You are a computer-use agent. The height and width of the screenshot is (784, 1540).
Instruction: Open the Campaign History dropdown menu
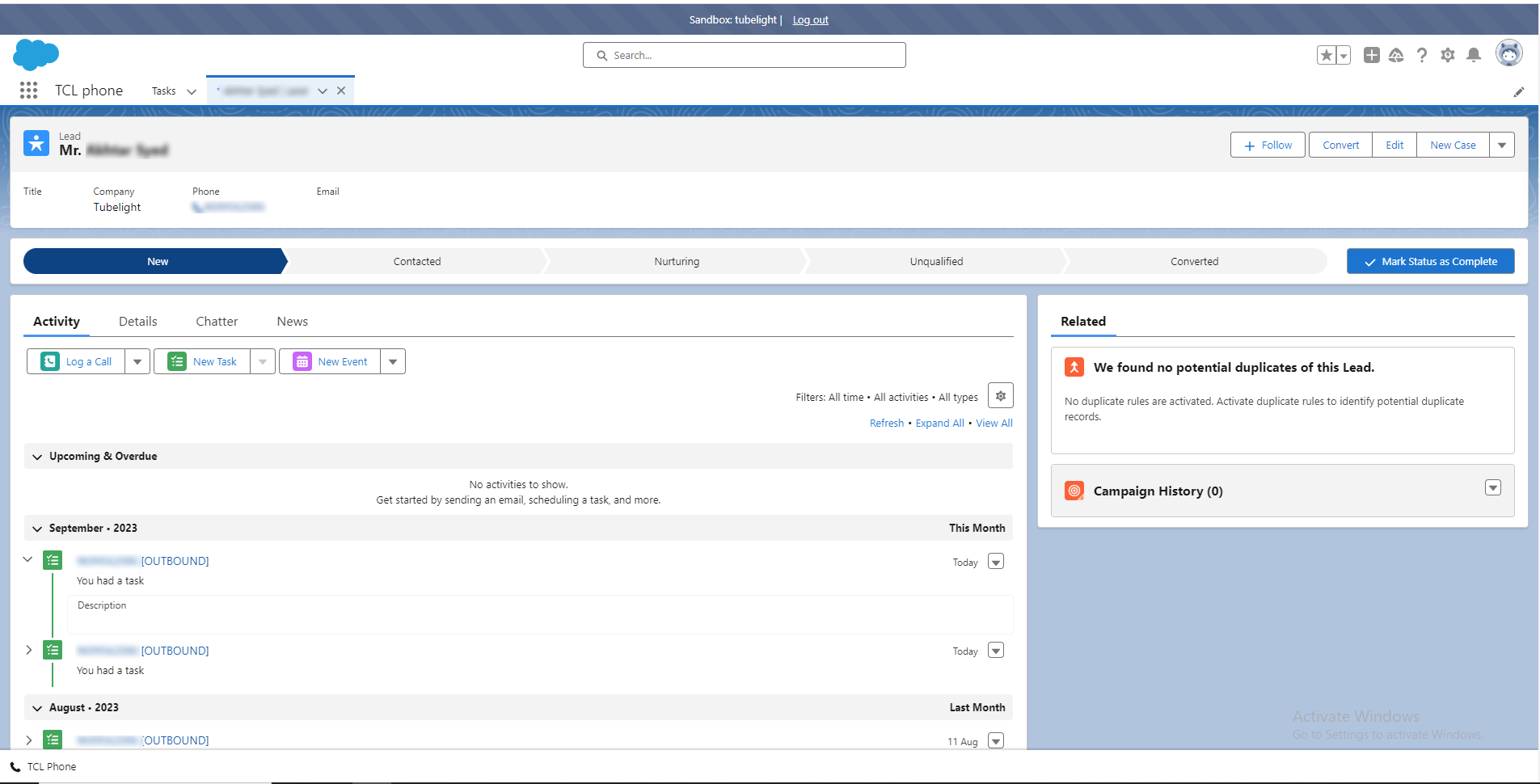pyautogui.click(x=1492, y=487)
